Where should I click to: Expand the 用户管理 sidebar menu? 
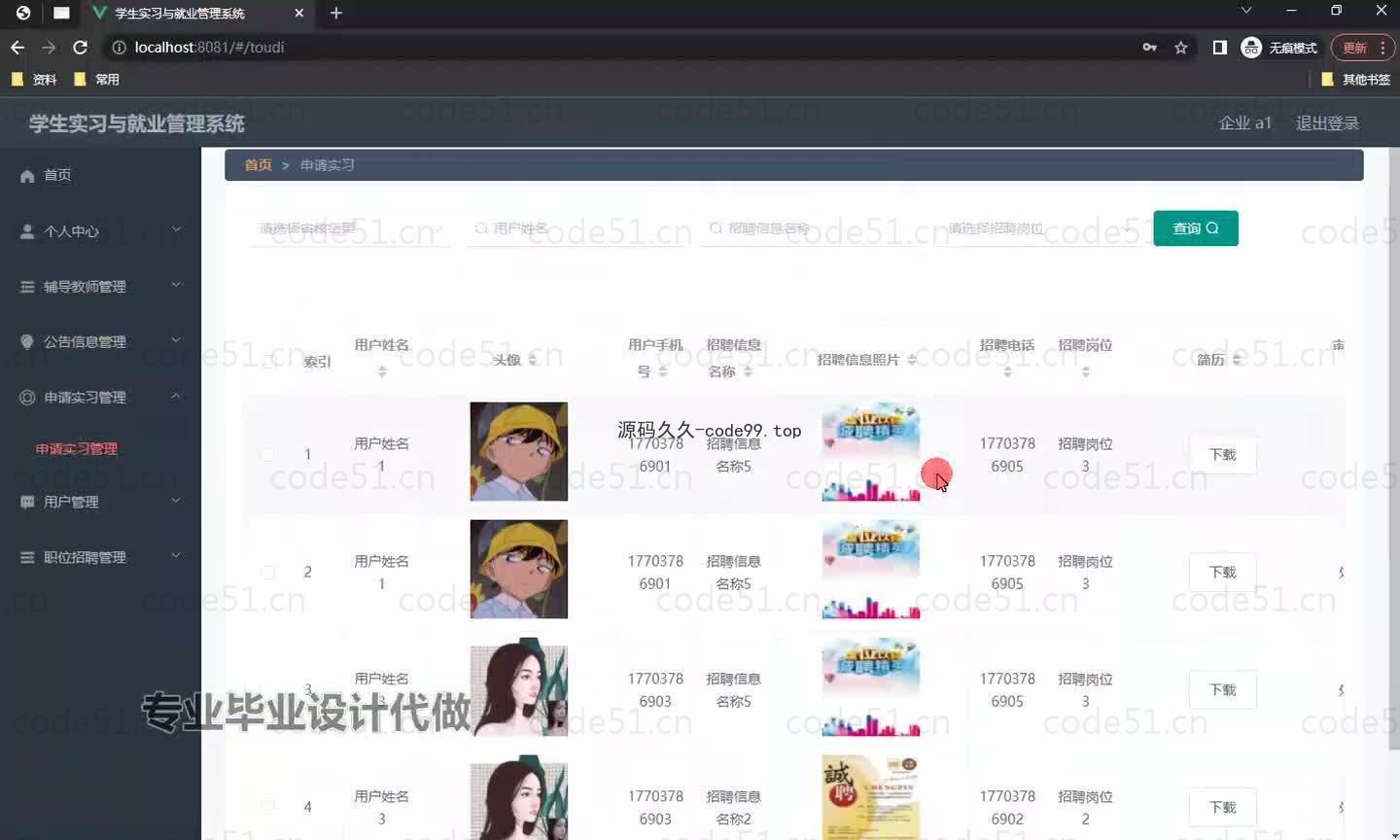point(100,502)
